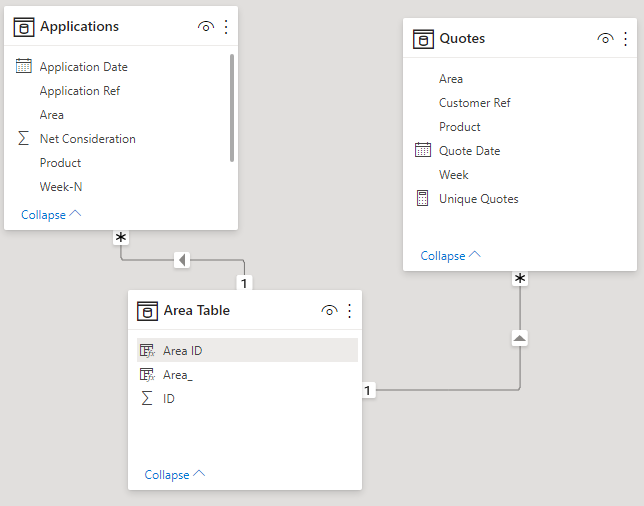The height and width of the screenshot is (506, 644).
Task: Select the Application Date field
Action: coord(84,67)
